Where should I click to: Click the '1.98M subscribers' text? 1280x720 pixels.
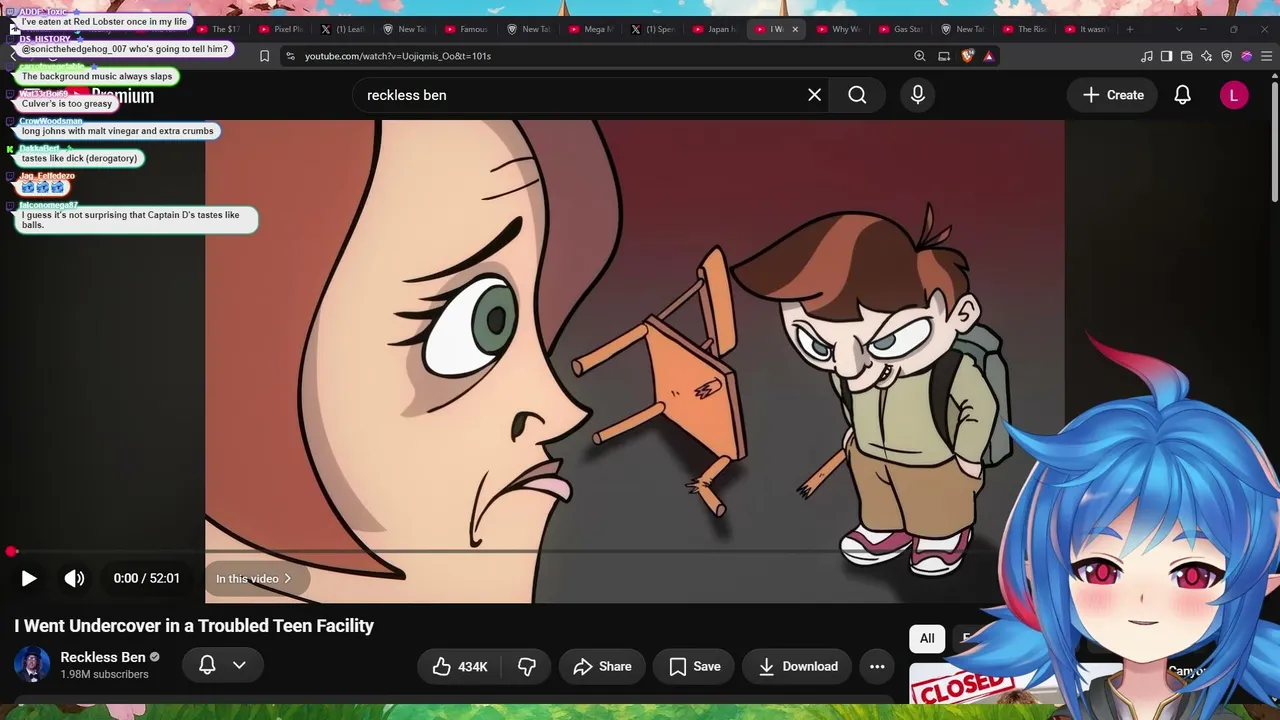(104, 675)
